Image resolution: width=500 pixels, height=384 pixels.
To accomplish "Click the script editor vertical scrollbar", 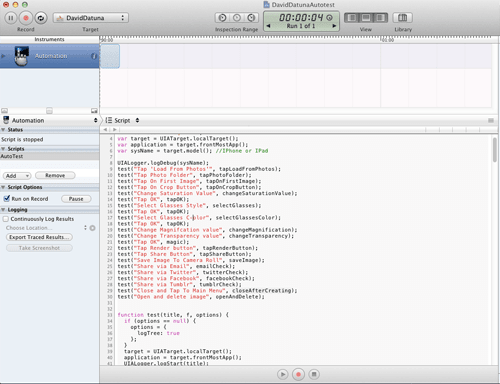I will coord(494,150).
